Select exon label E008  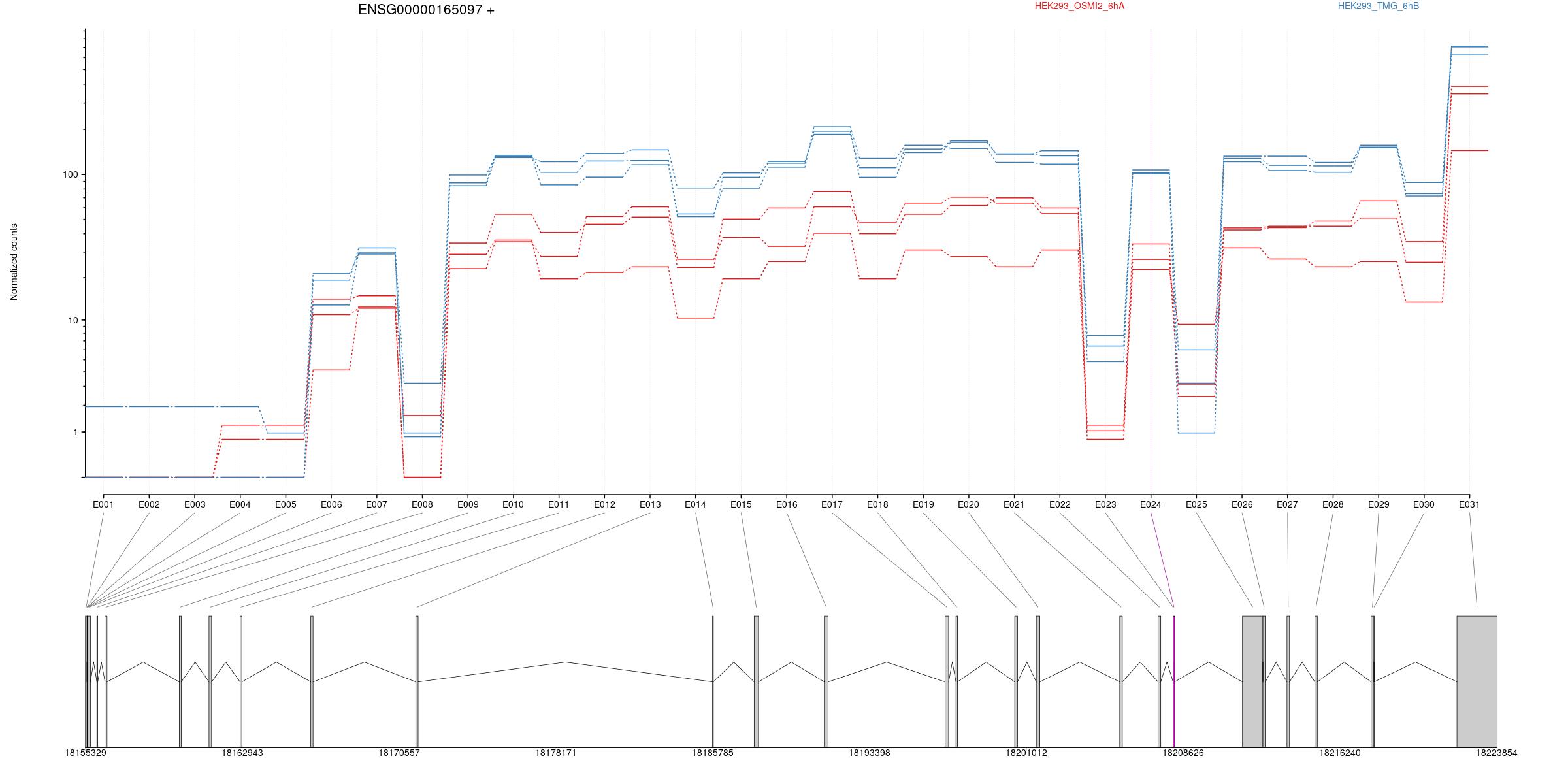(422, 504)
